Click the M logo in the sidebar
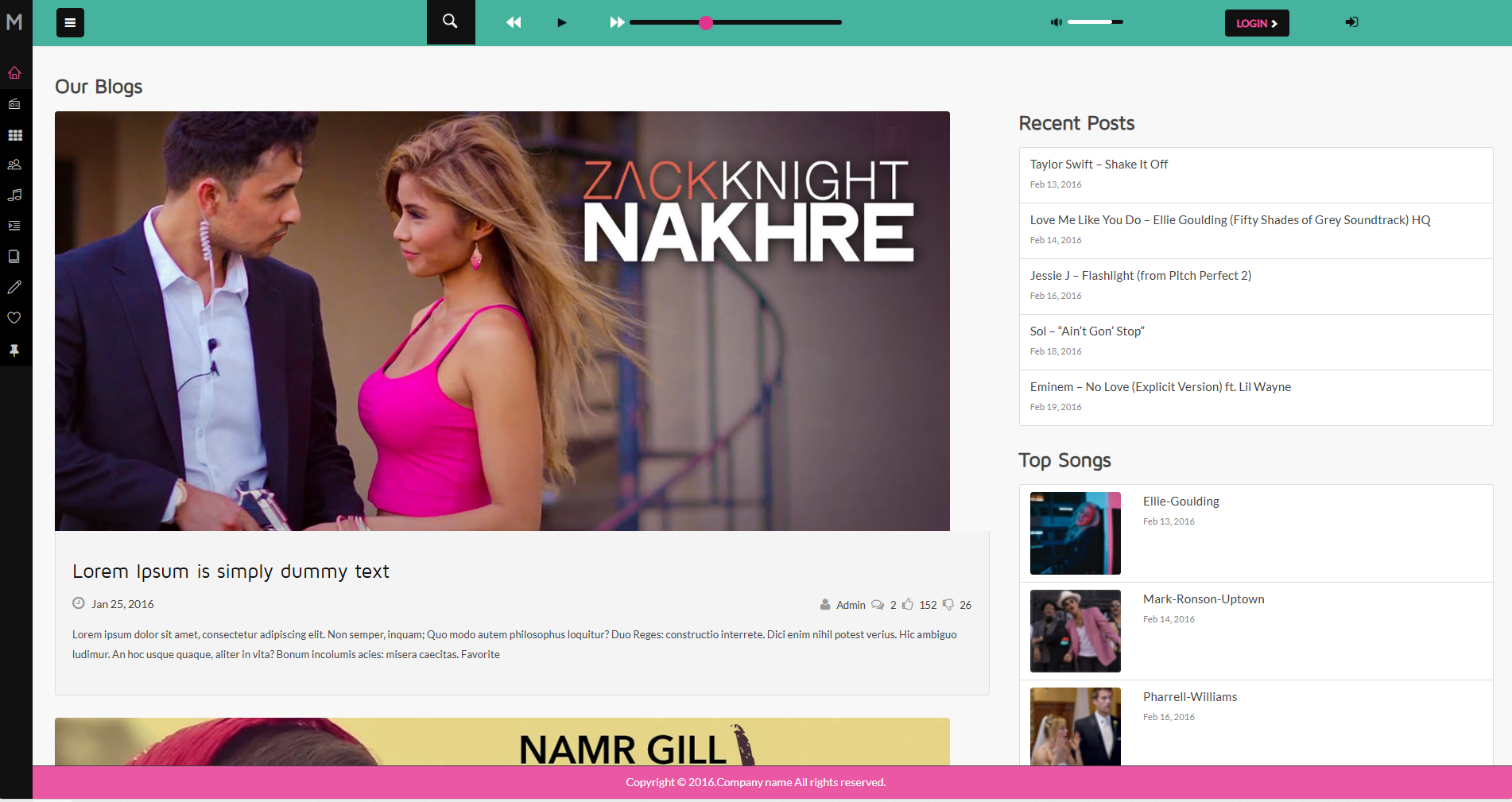This screenshot has width=1512, height=802. 14,22
